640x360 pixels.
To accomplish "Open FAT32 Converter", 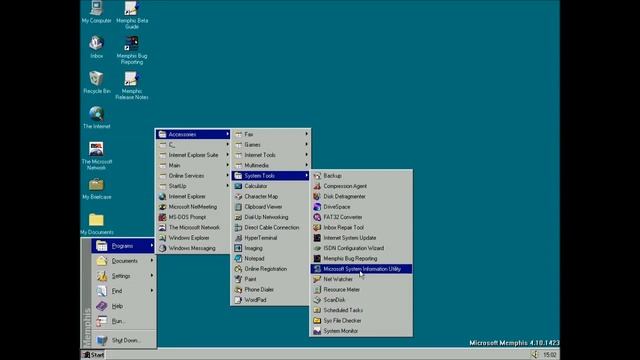I will [x=361, y=217].
